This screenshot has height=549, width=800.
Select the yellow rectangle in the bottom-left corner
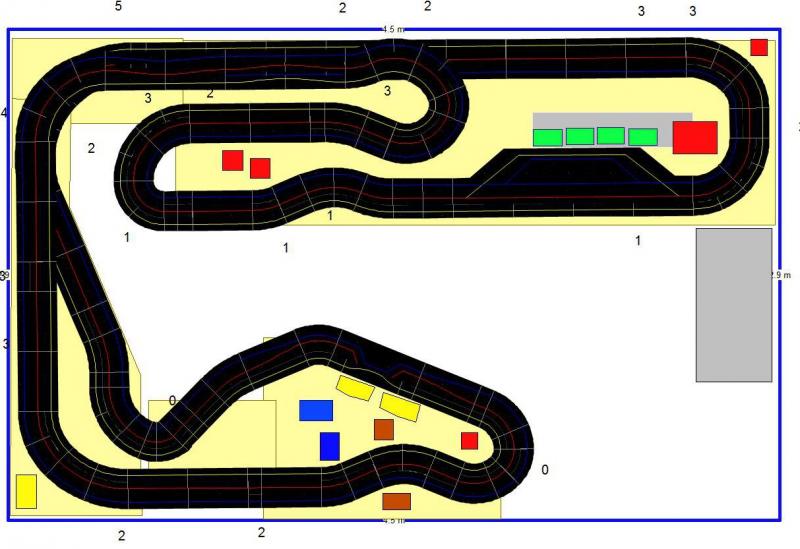27,491
